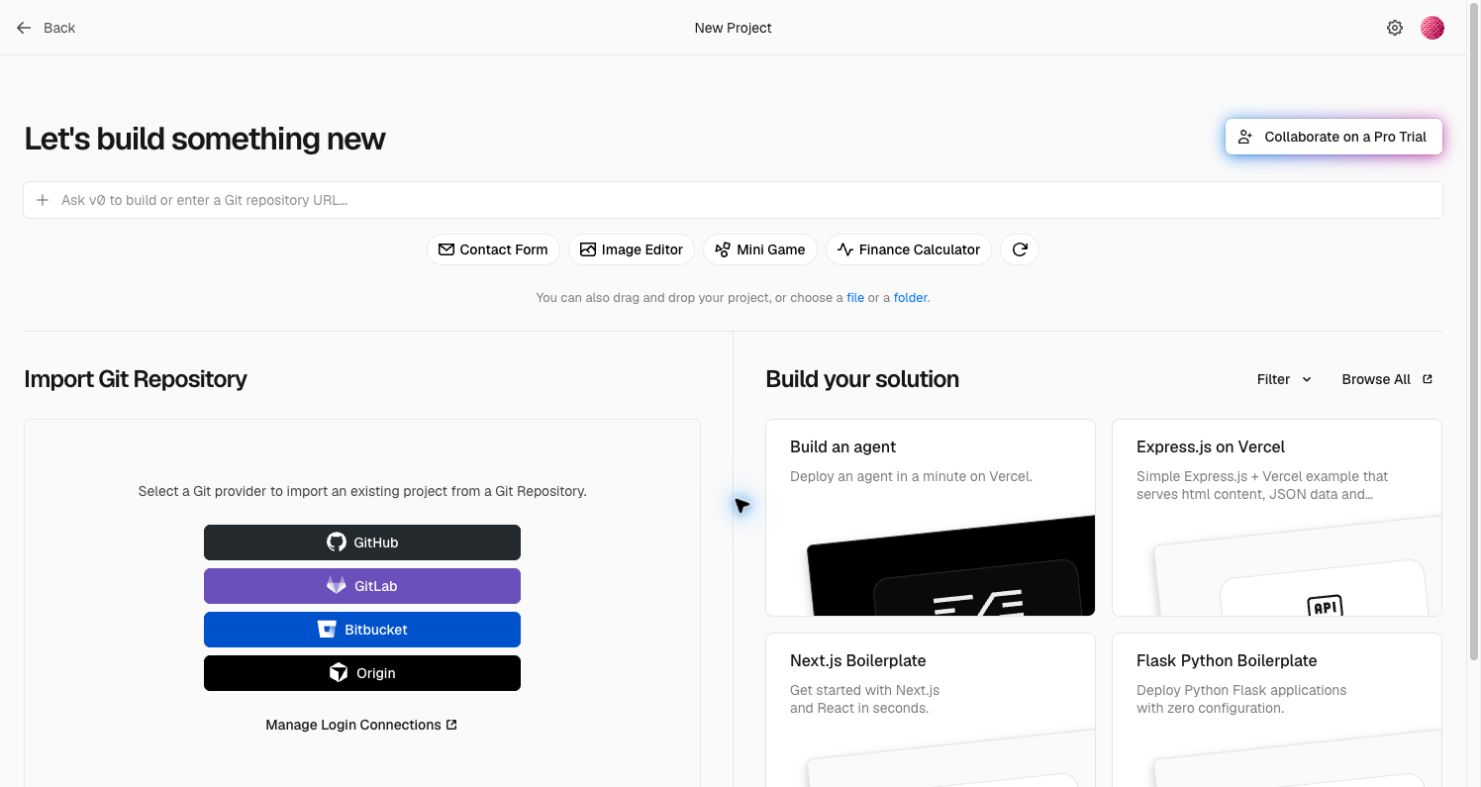Click Let's build something new heading
1481x787 pixels.
pyautogui.click(x=204, y=138)
